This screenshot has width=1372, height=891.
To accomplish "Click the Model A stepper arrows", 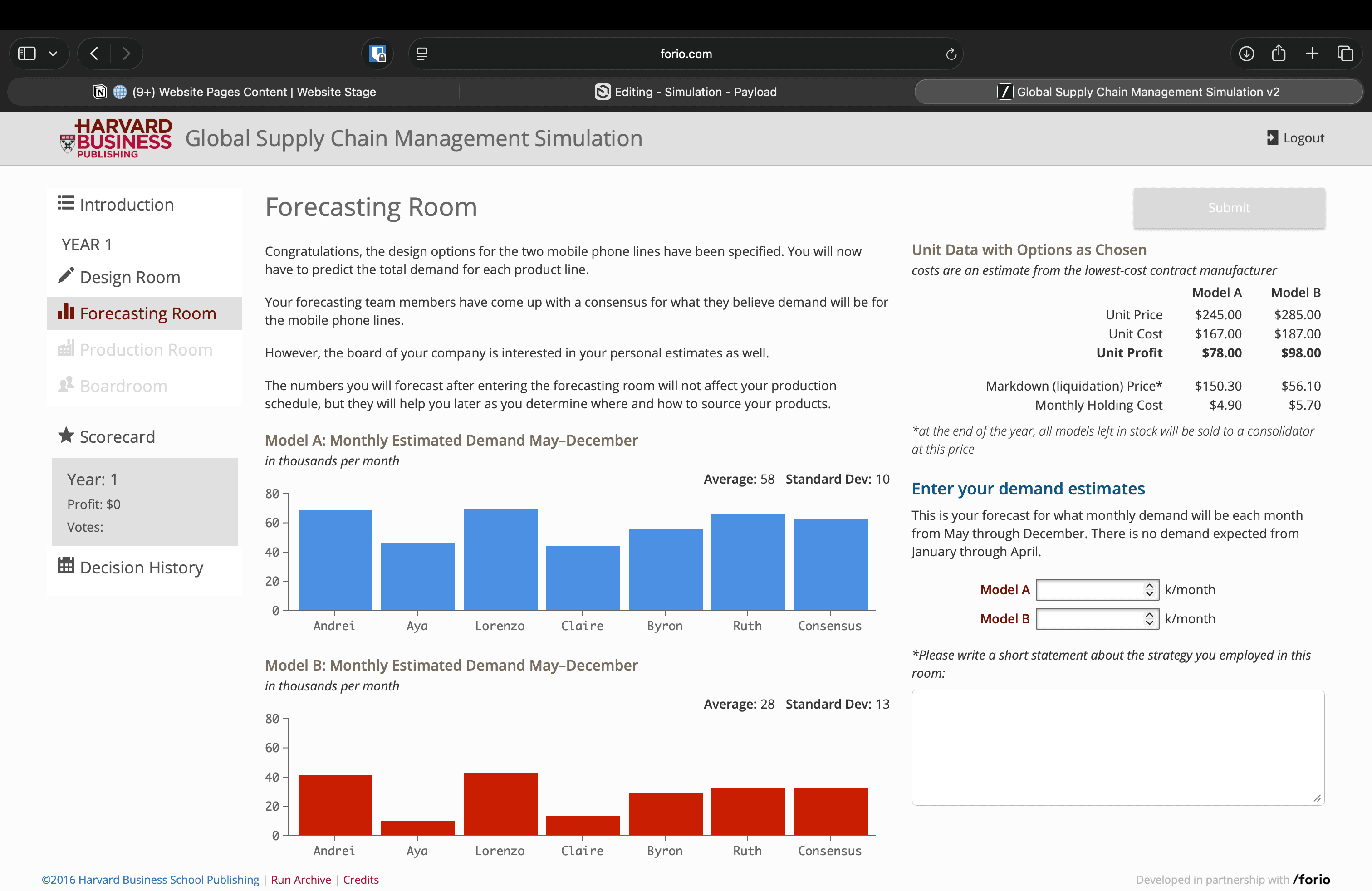I will pyautogui.click(x=1149, y=590).
